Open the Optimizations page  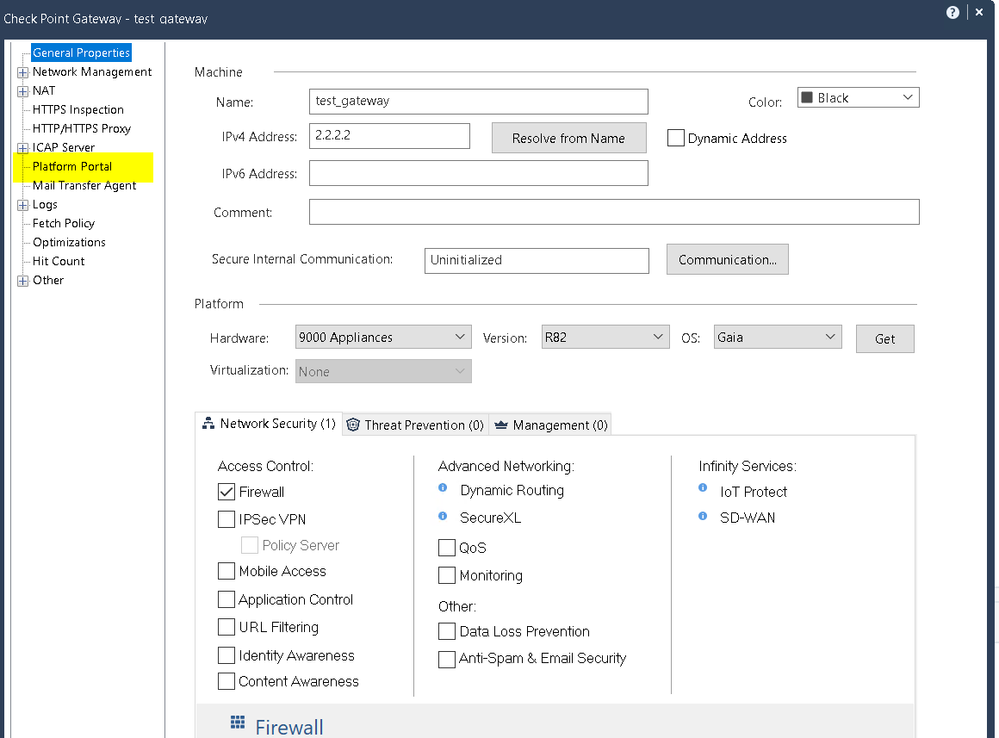69,242
